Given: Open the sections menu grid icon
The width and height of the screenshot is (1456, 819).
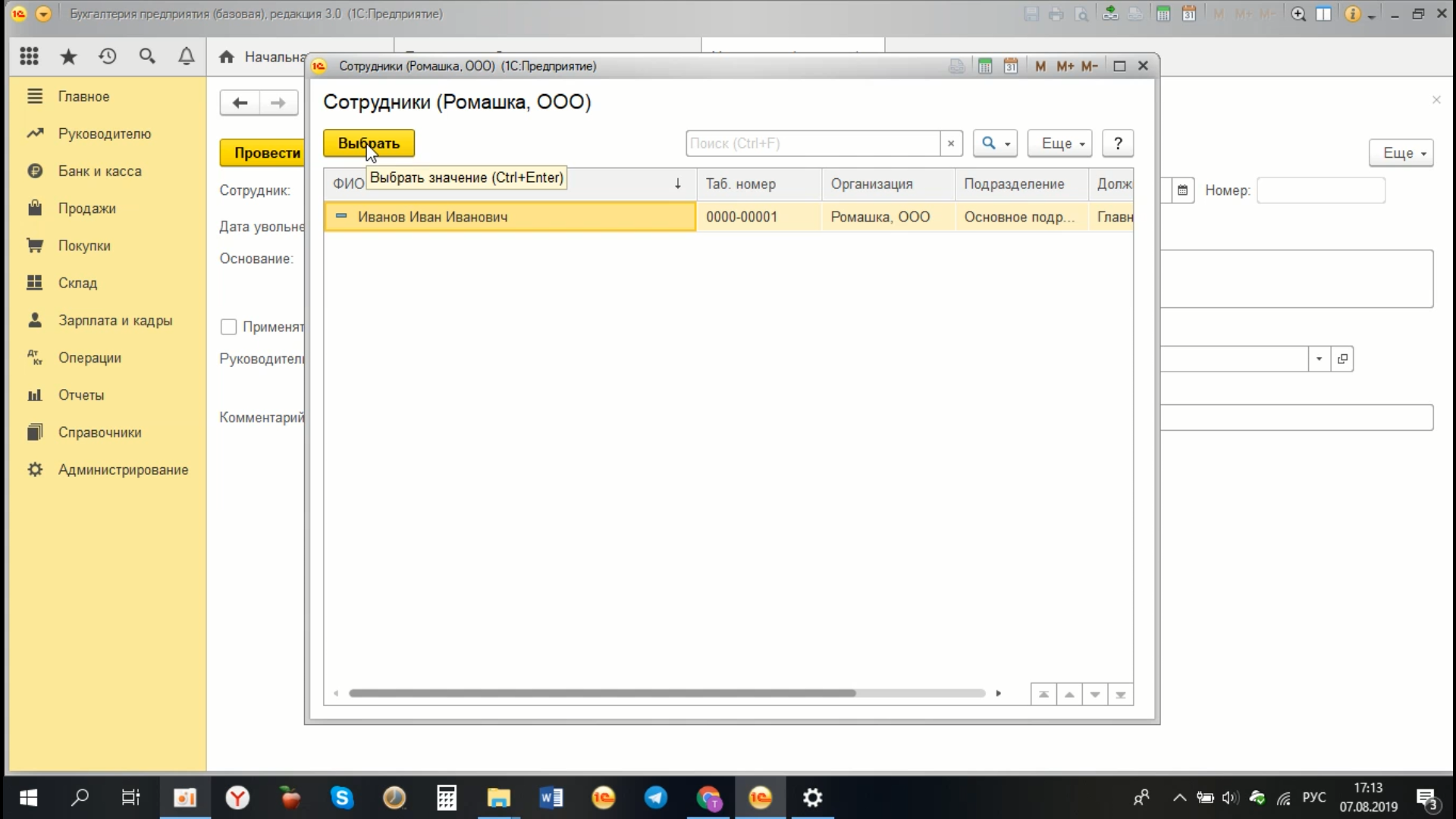Looking at the screenshot, I should [x=29, y=56].
